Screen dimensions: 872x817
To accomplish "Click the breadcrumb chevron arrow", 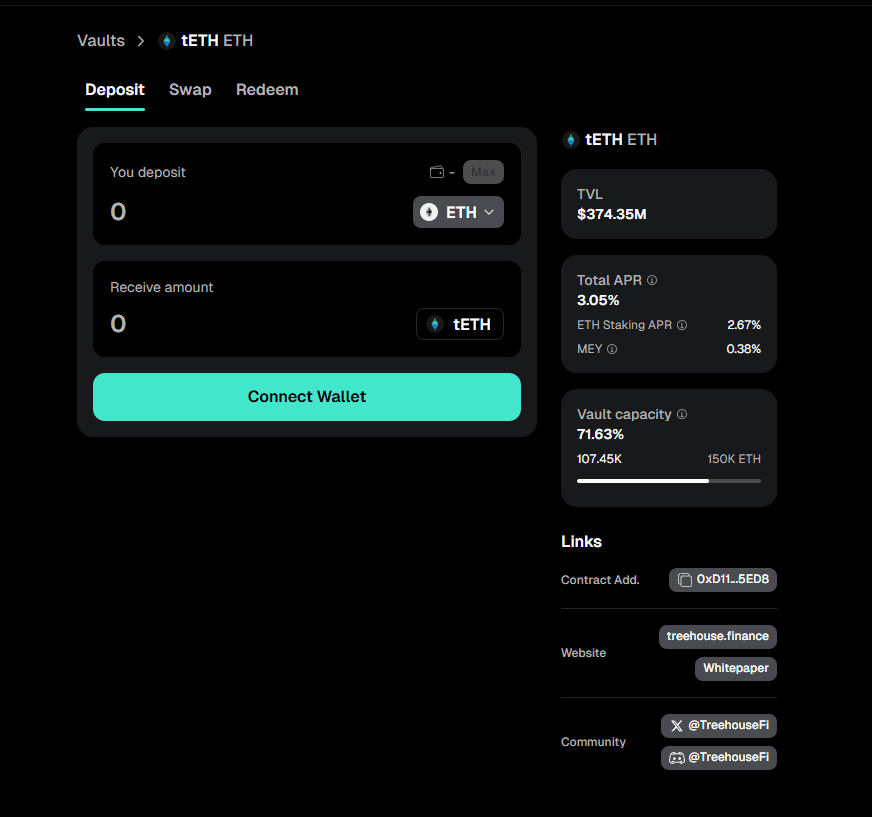I will click(141, 41).
